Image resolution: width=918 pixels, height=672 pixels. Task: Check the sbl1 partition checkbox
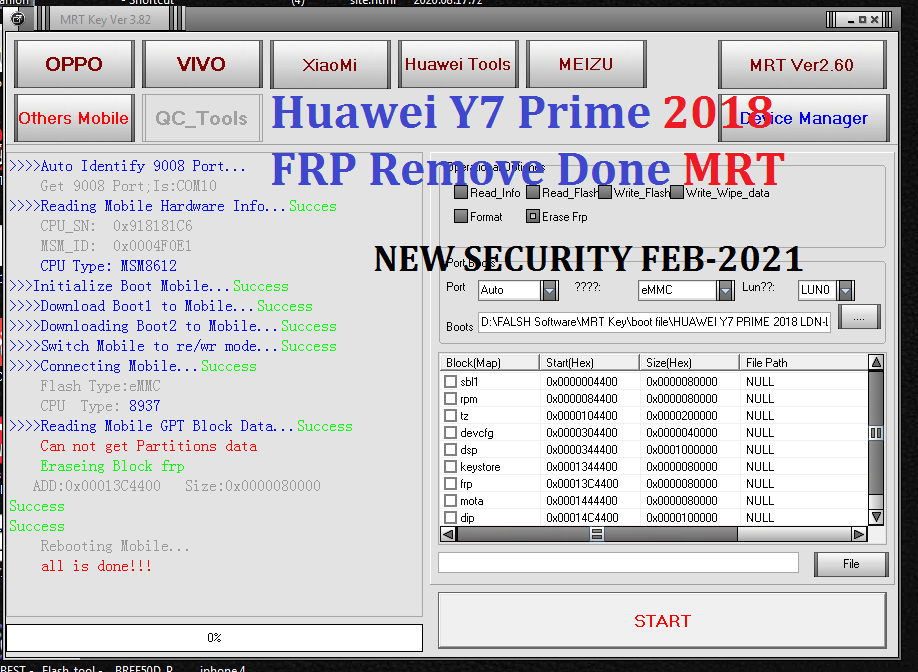tap(449, 382)
